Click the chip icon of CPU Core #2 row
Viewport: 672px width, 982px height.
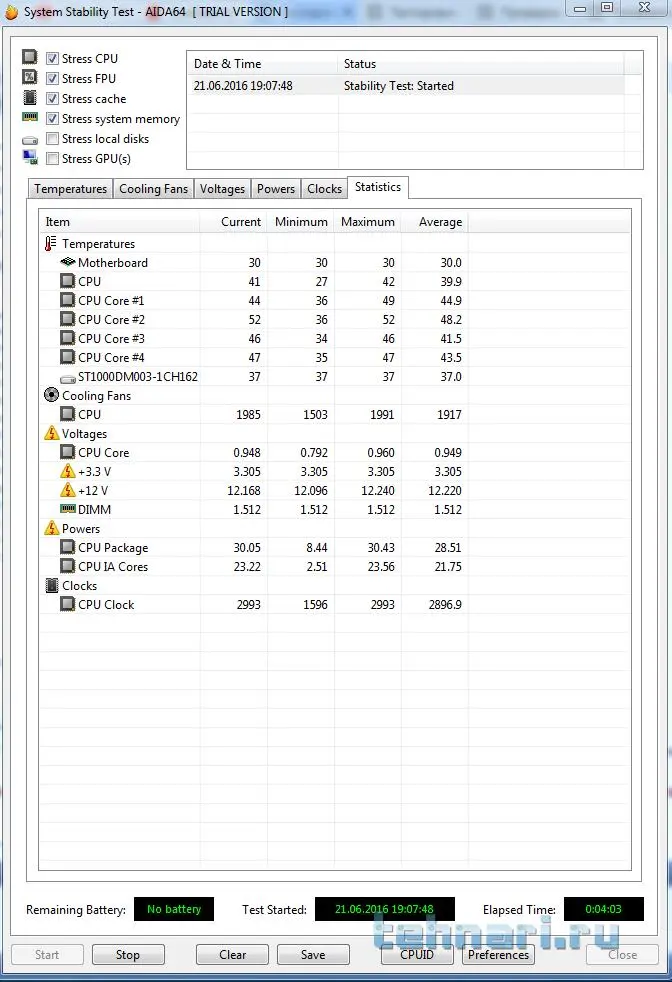(x=67, y=319)
